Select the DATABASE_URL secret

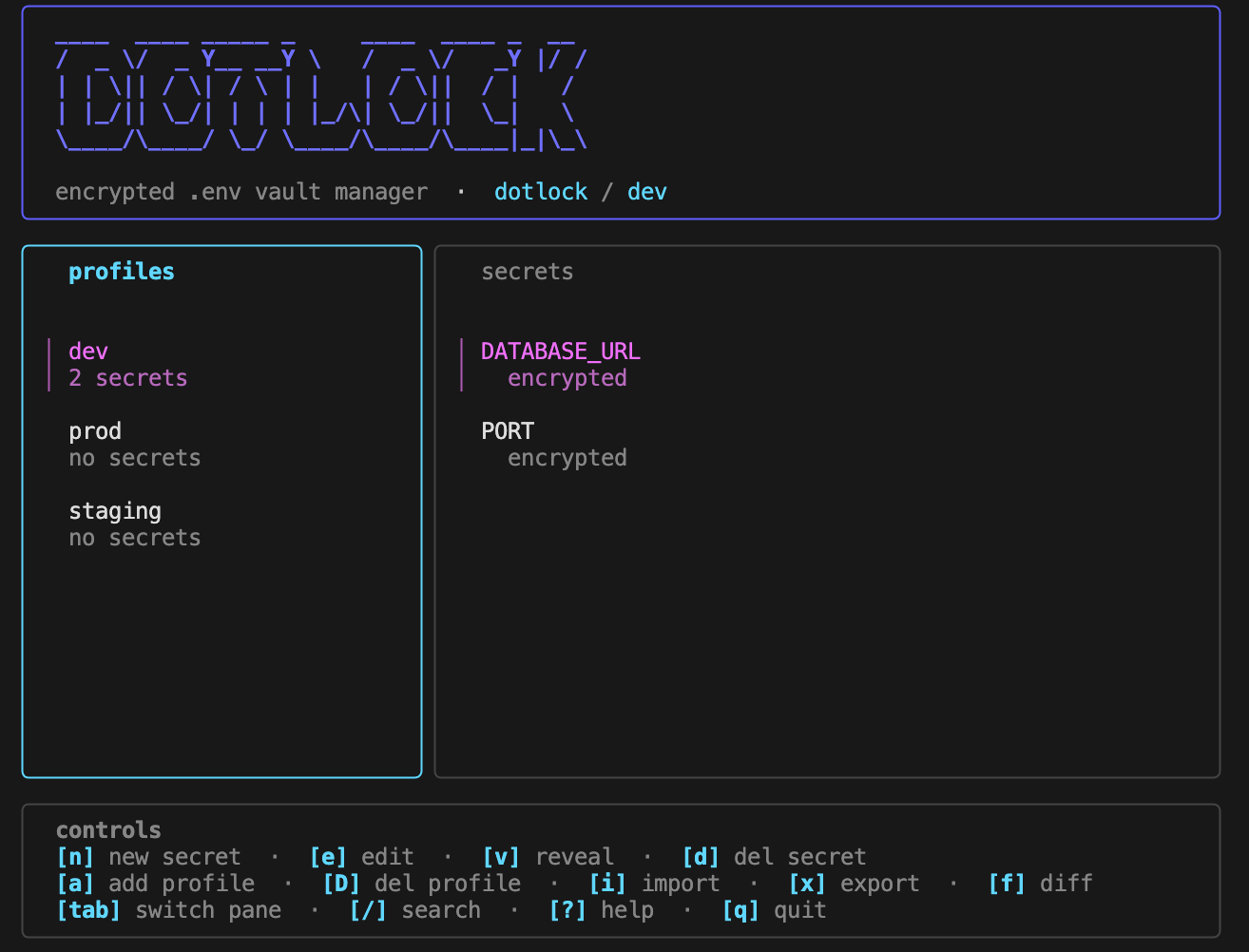[x=827, y=365]
